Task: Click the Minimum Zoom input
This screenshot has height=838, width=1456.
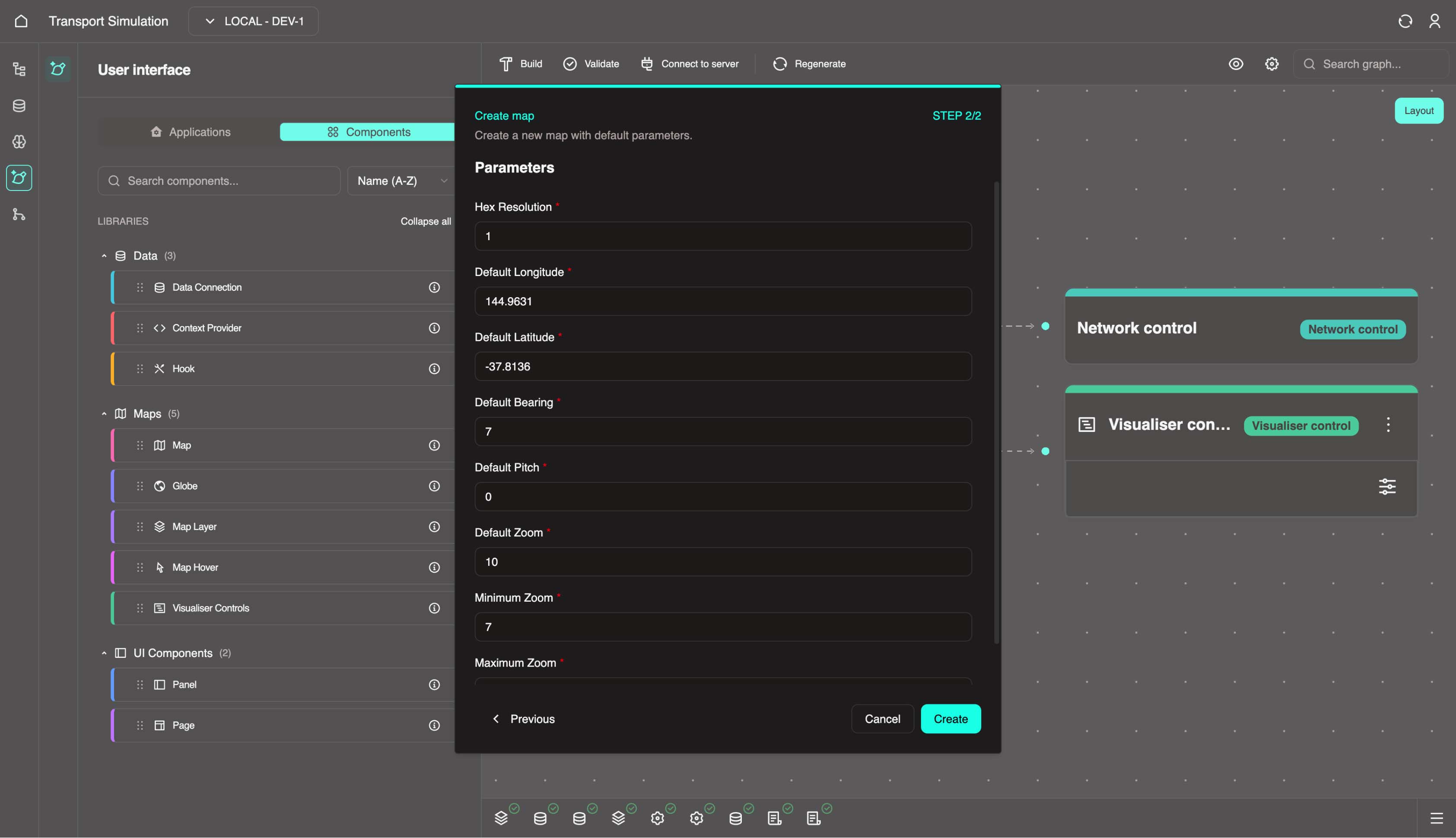Action: click(x=723, y=627)
